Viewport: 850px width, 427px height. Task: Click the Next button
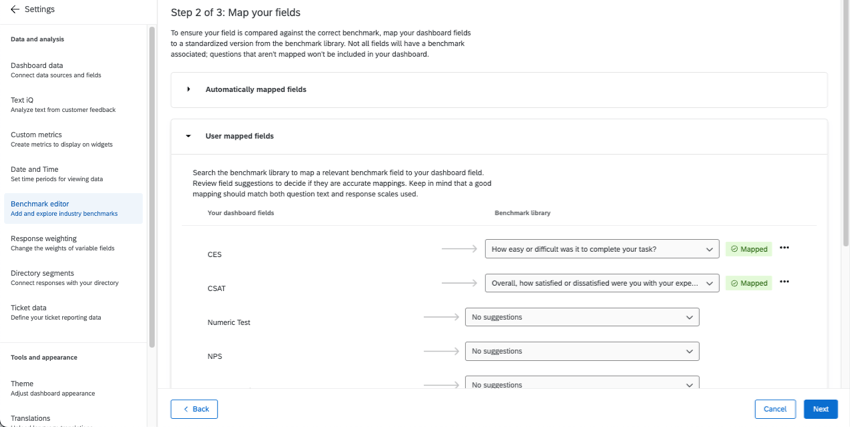point(820,409)
